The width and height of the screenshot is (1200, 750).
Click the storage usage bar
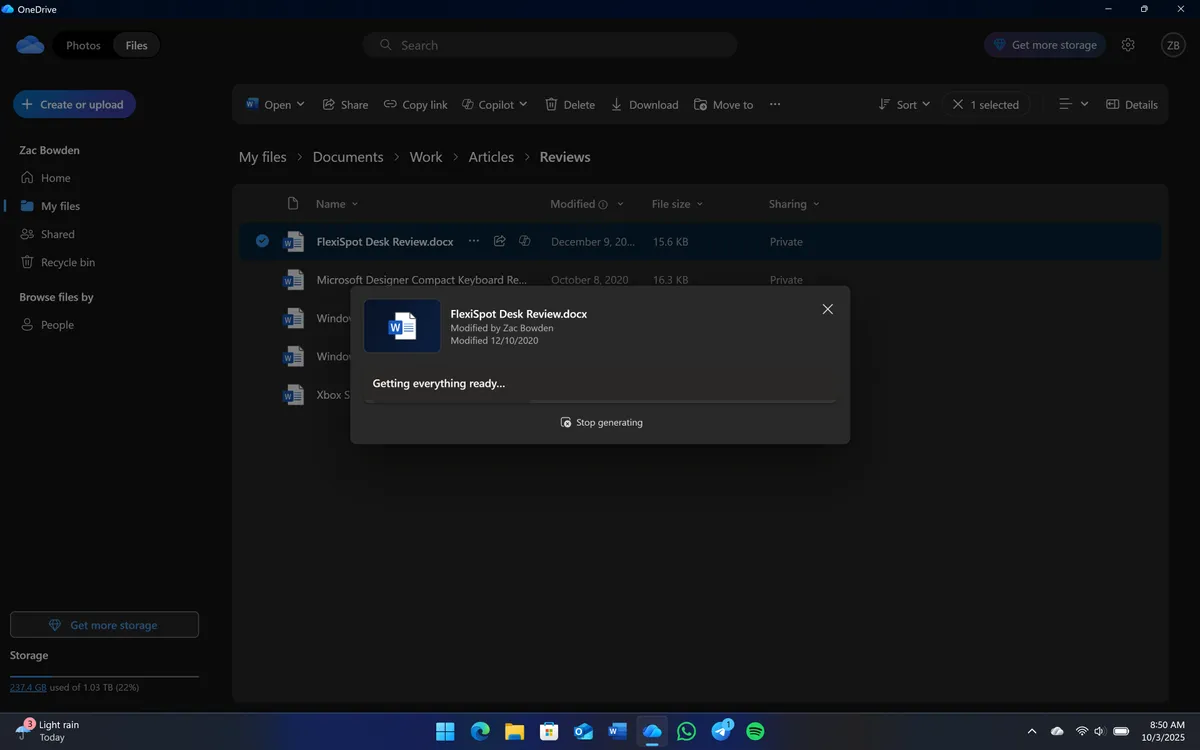(x=104, y=676)
